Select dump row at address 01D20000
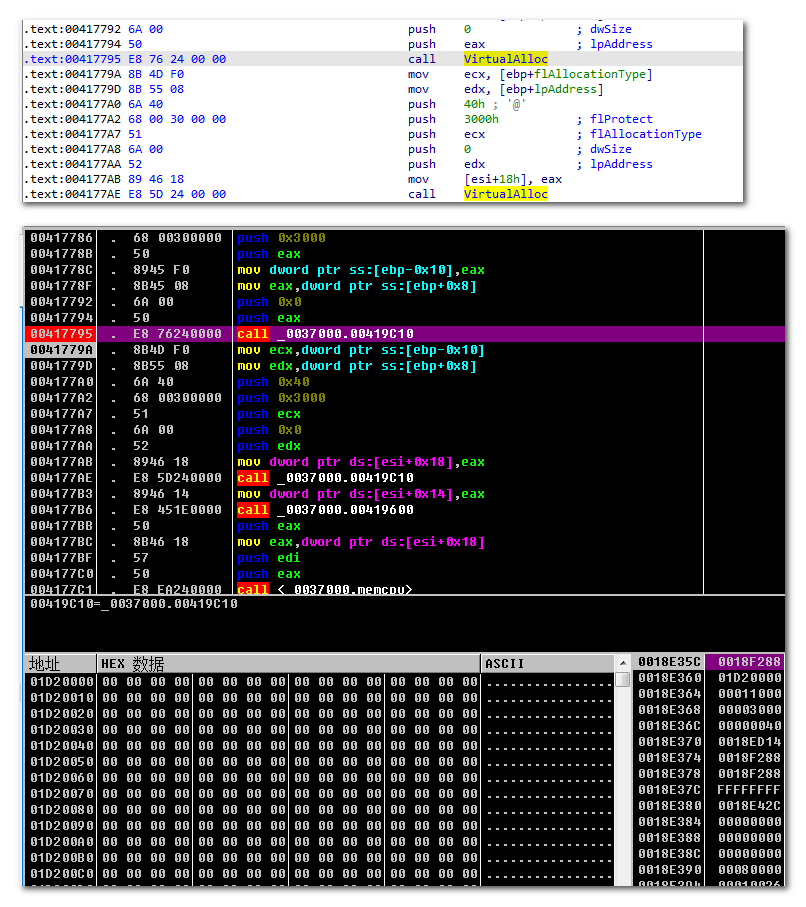806x907 pixels. click(x=319, y=682)
